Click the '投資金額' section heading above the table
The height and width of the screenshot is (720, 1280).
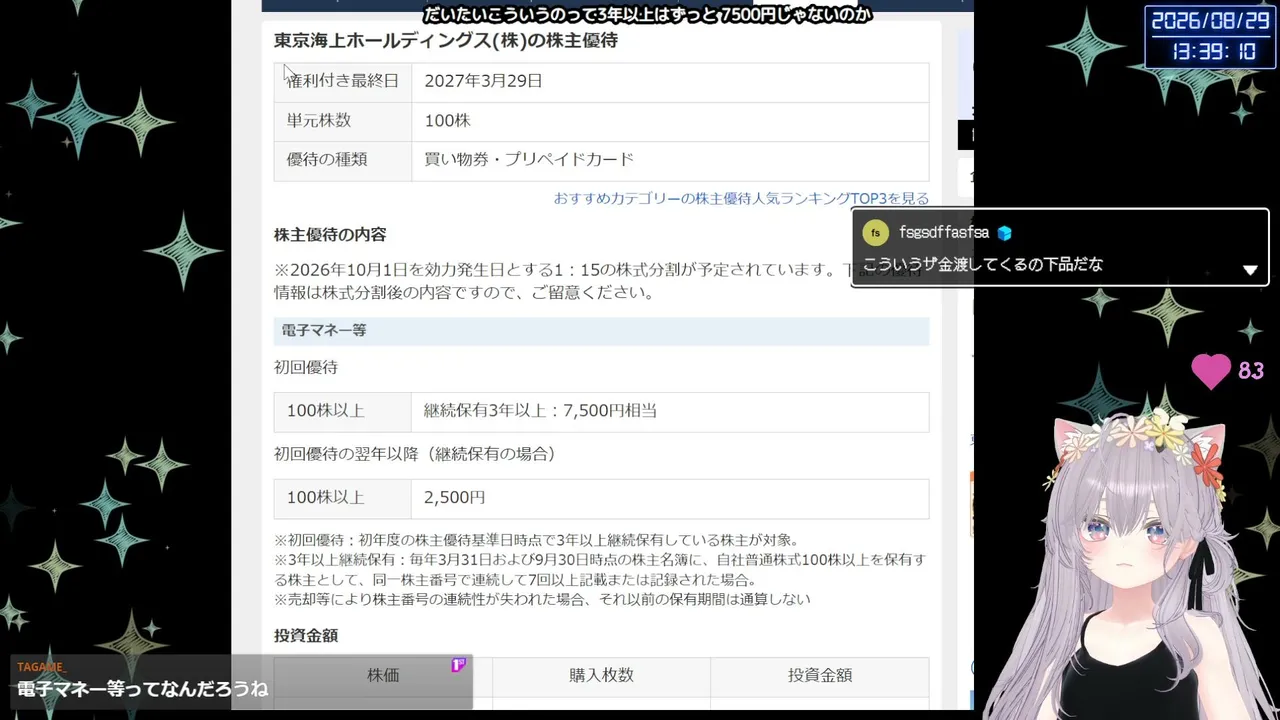pos(306,636)
